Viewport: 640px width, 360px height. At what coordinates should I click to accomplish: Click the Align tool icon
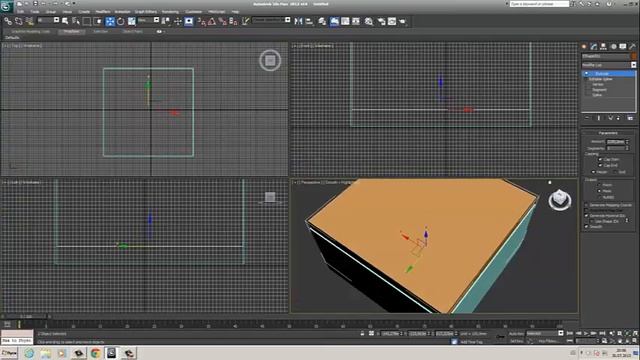pos(309,21)
